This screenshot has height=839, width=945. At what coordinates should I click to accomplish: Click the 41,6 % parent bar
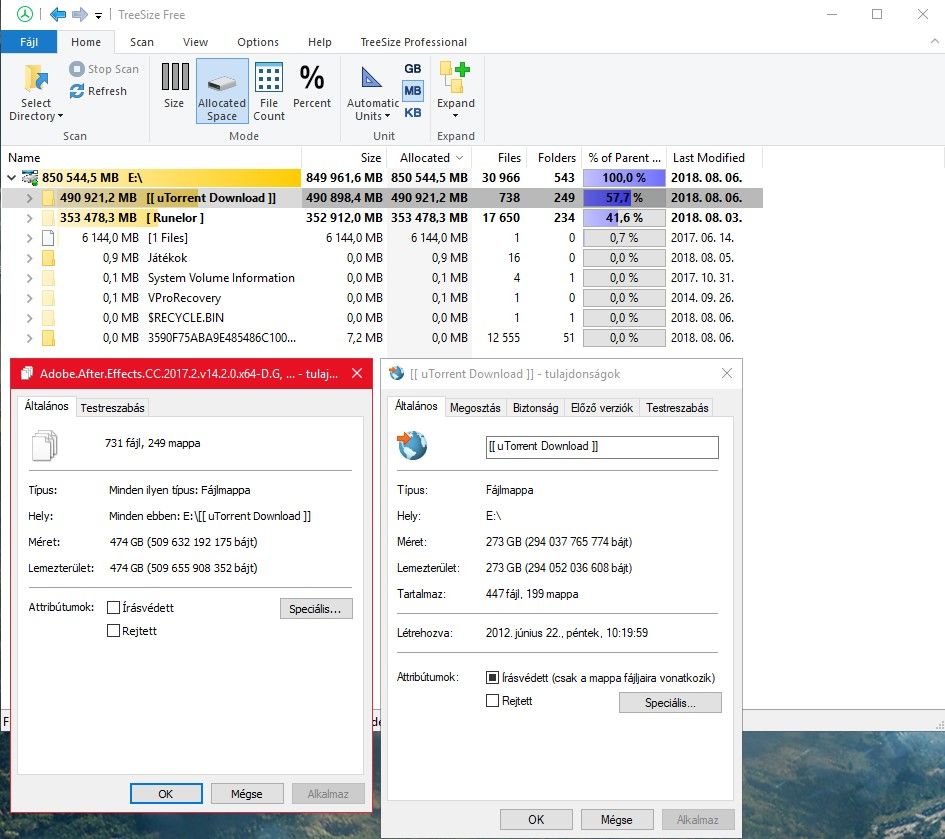(624, 218)
